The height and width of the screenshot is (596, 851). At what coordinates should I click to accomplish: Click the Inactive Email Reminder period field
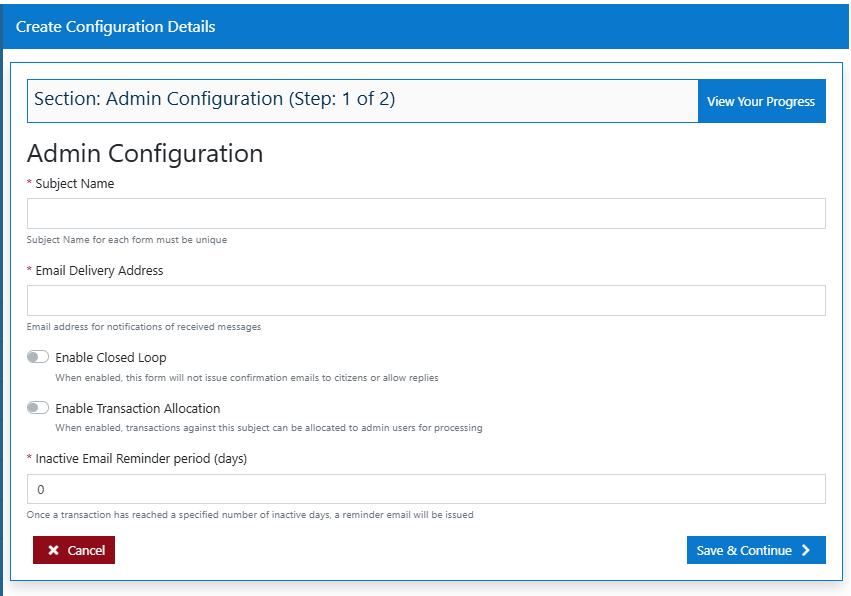pos(426,489)
